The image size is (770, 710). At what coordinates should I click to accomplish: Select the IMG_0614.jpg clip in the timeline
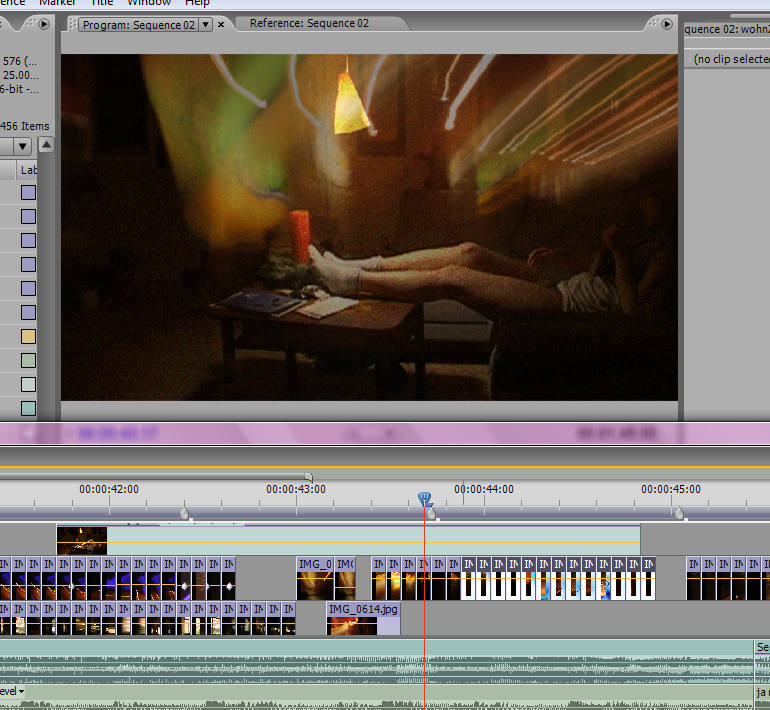tap(363, 617)
